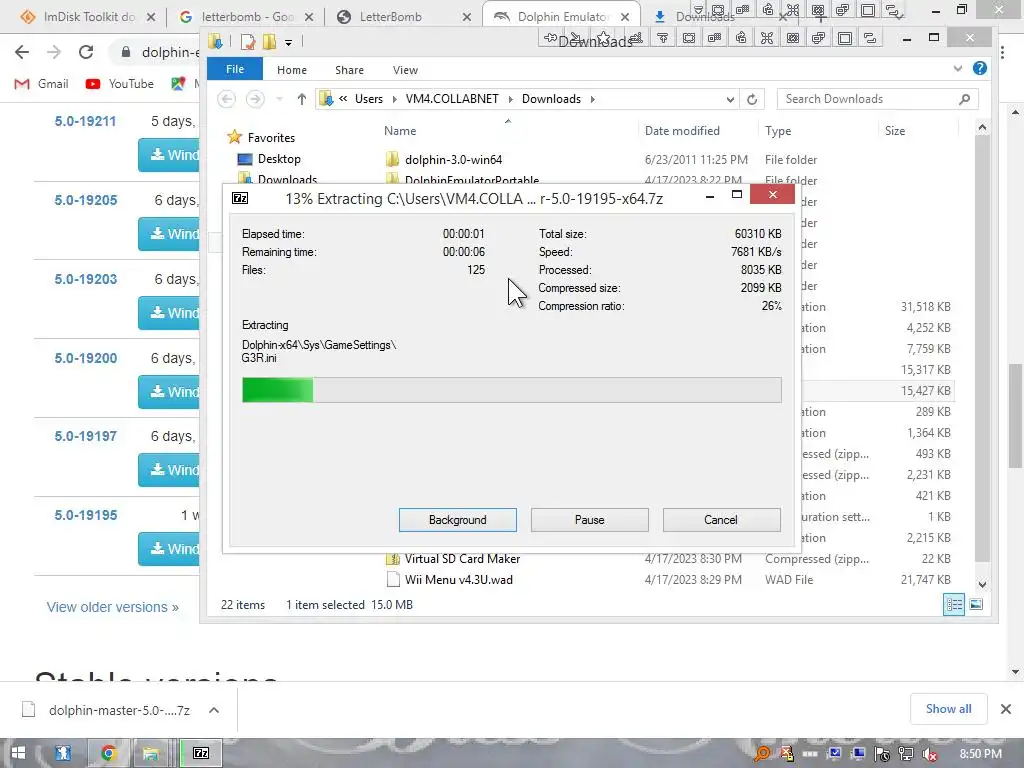Click the green extraction progress bar
The width and height of the screenshot is (1024, 768).
click(278, 390)
